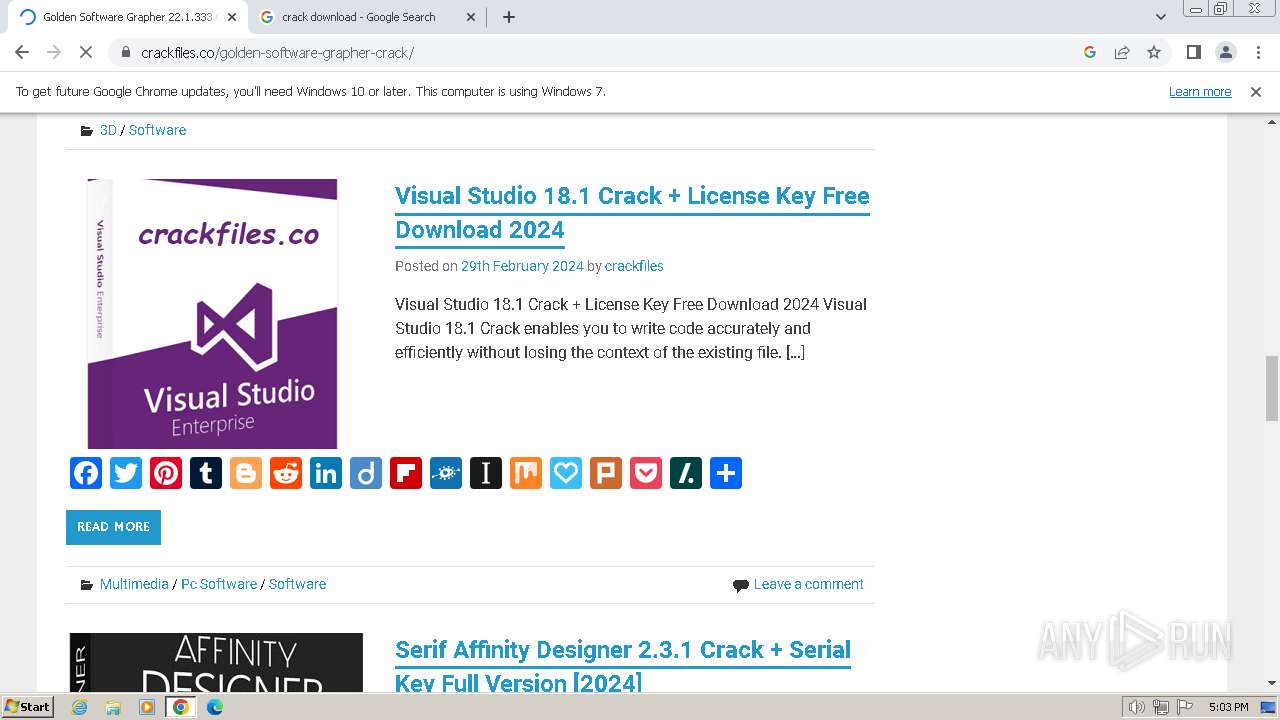Open 3D category link
The width and height of the screenshot is (1280, 720).
(108, 130)
